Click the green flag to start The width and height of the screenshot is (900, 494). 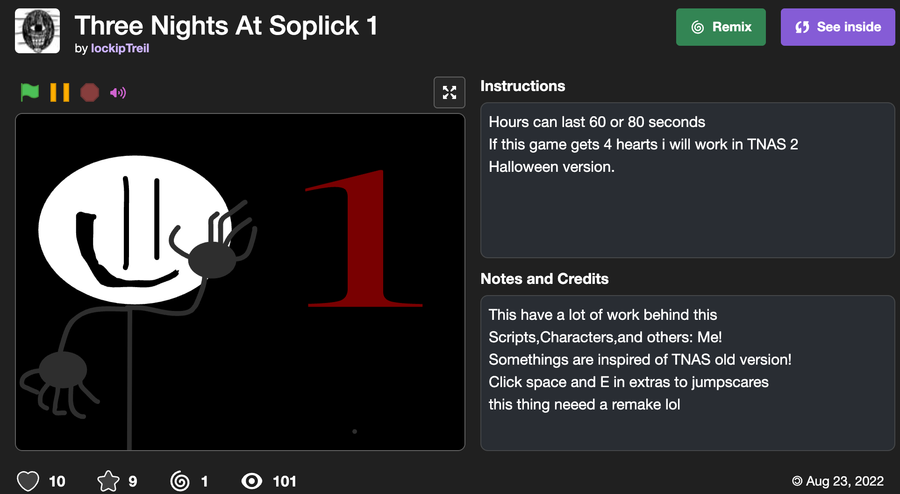click(30, 92)
